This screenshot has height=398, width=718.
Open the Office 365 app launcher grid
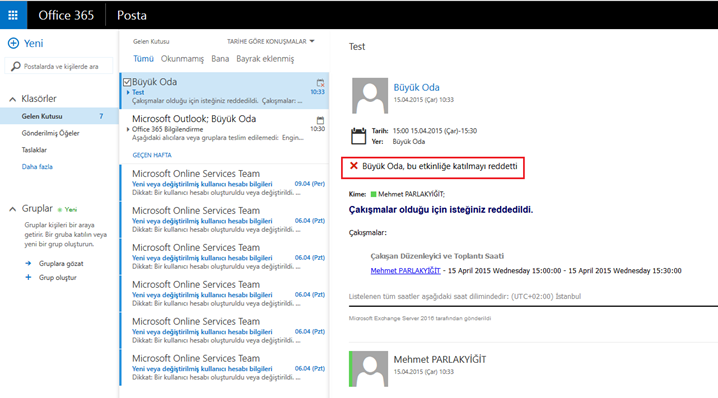coord(13,15)
